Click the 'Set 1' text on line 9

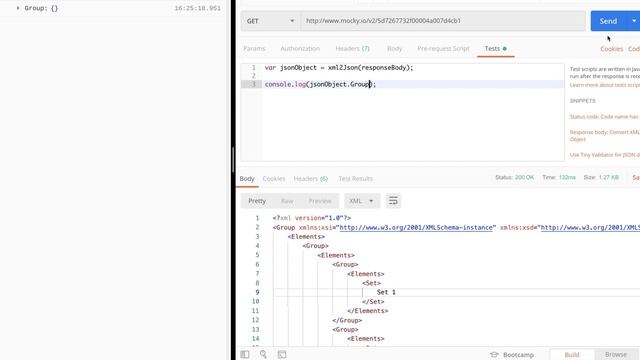(386, 292)
